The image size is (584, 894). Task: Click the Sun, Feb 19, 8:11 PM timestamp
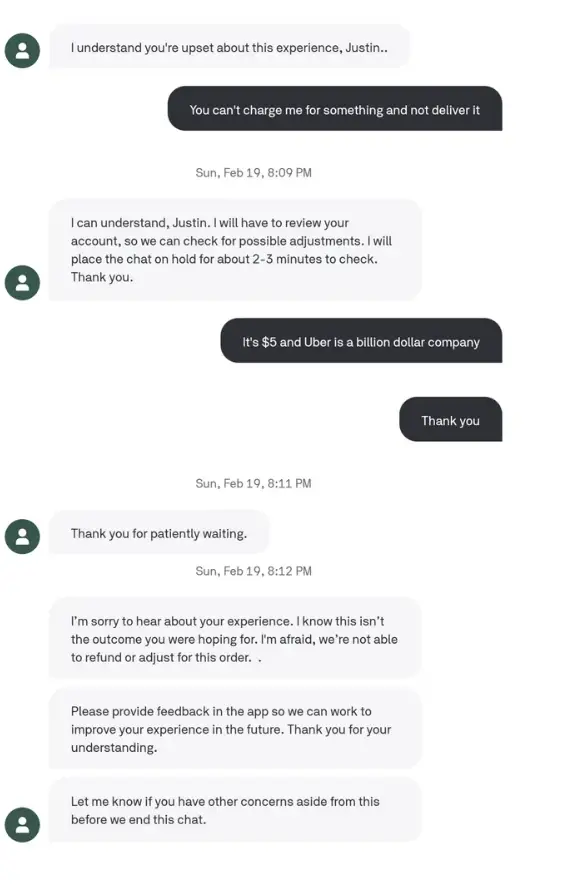pos(253,483)
